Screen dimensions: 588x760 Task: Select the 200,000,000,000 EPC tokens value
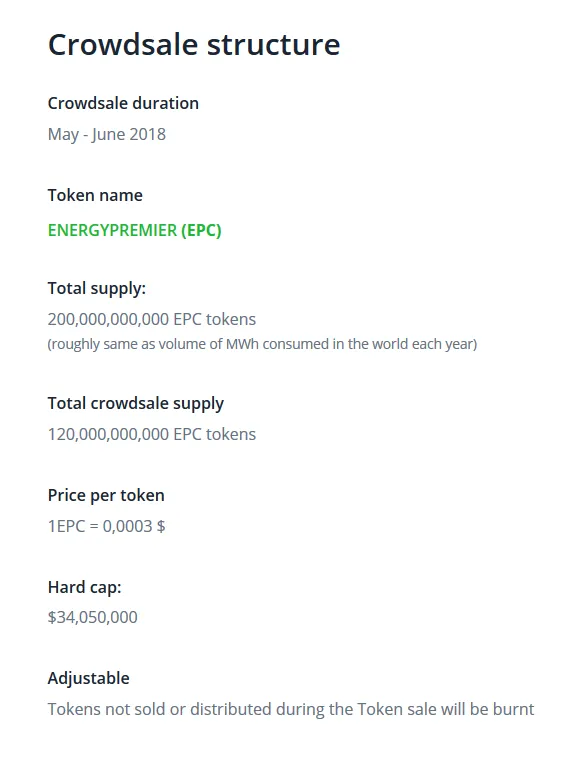(152, 319)
